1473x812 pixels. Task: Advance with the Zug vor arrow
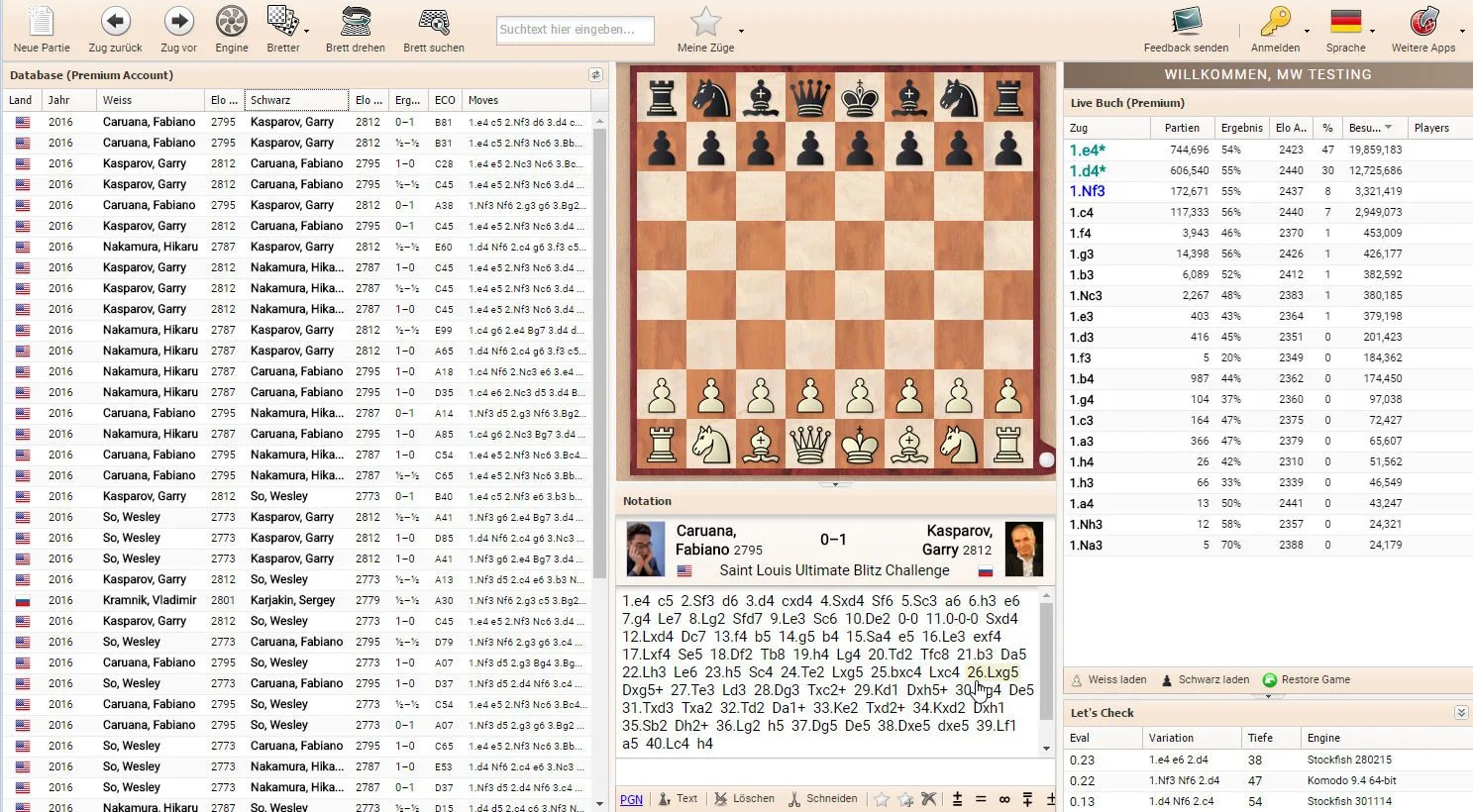point(178,21)
